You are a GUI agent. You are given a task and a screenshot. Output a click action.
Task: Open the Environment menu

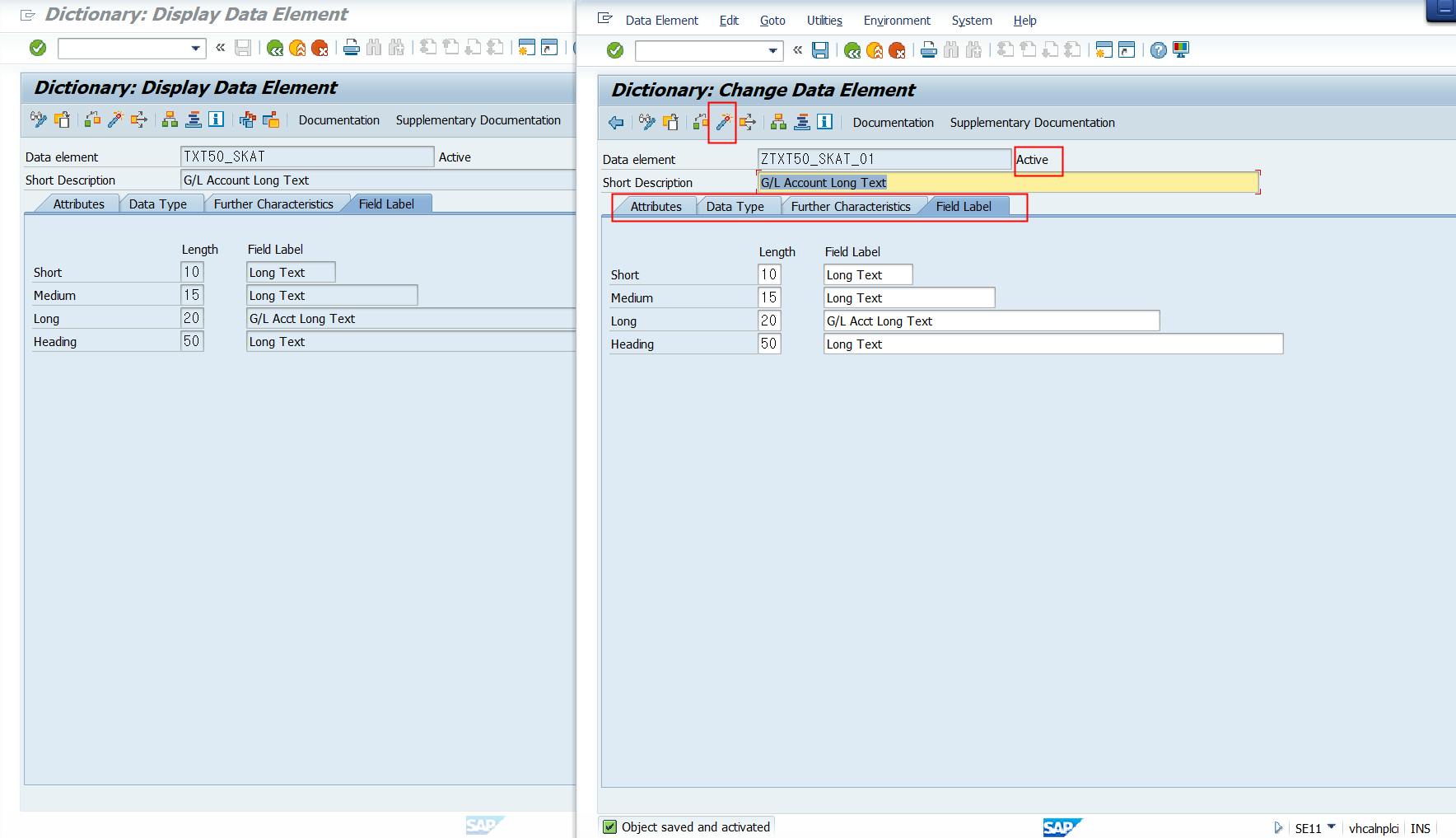pyautogui.click(x=897, y=21)
